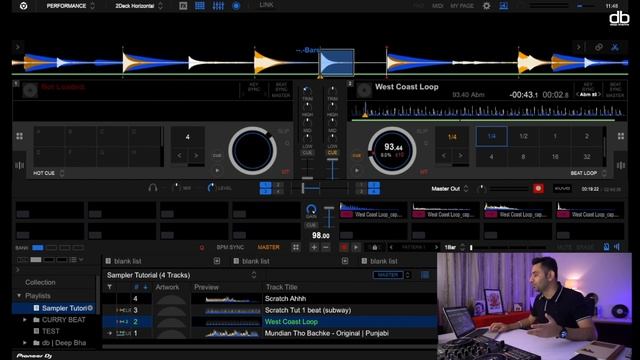Click the CUE button on deck 2
640x360 pixels.
(x=357, y=156)
